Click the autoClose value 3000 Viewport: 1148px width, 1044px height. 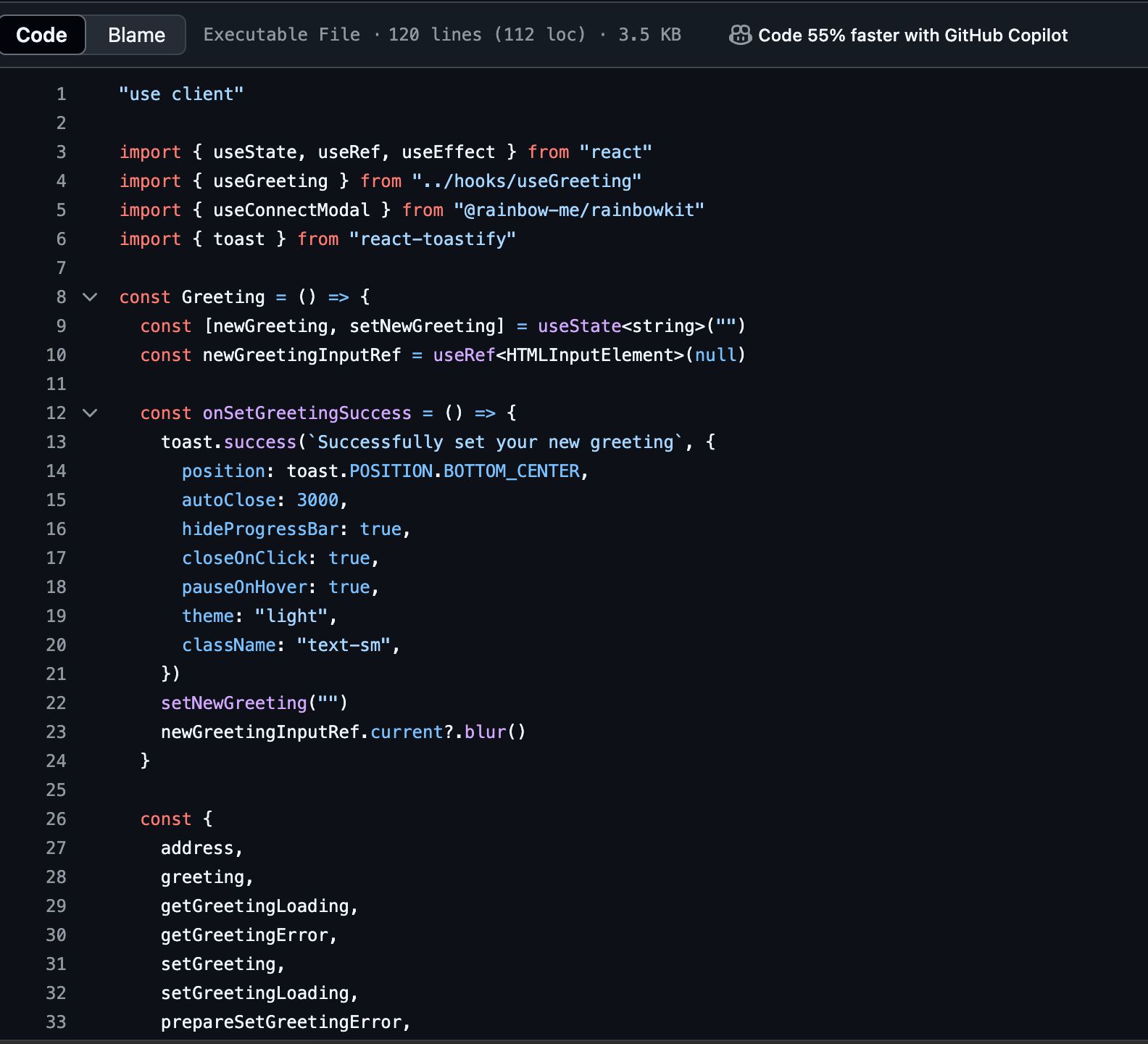317,500
